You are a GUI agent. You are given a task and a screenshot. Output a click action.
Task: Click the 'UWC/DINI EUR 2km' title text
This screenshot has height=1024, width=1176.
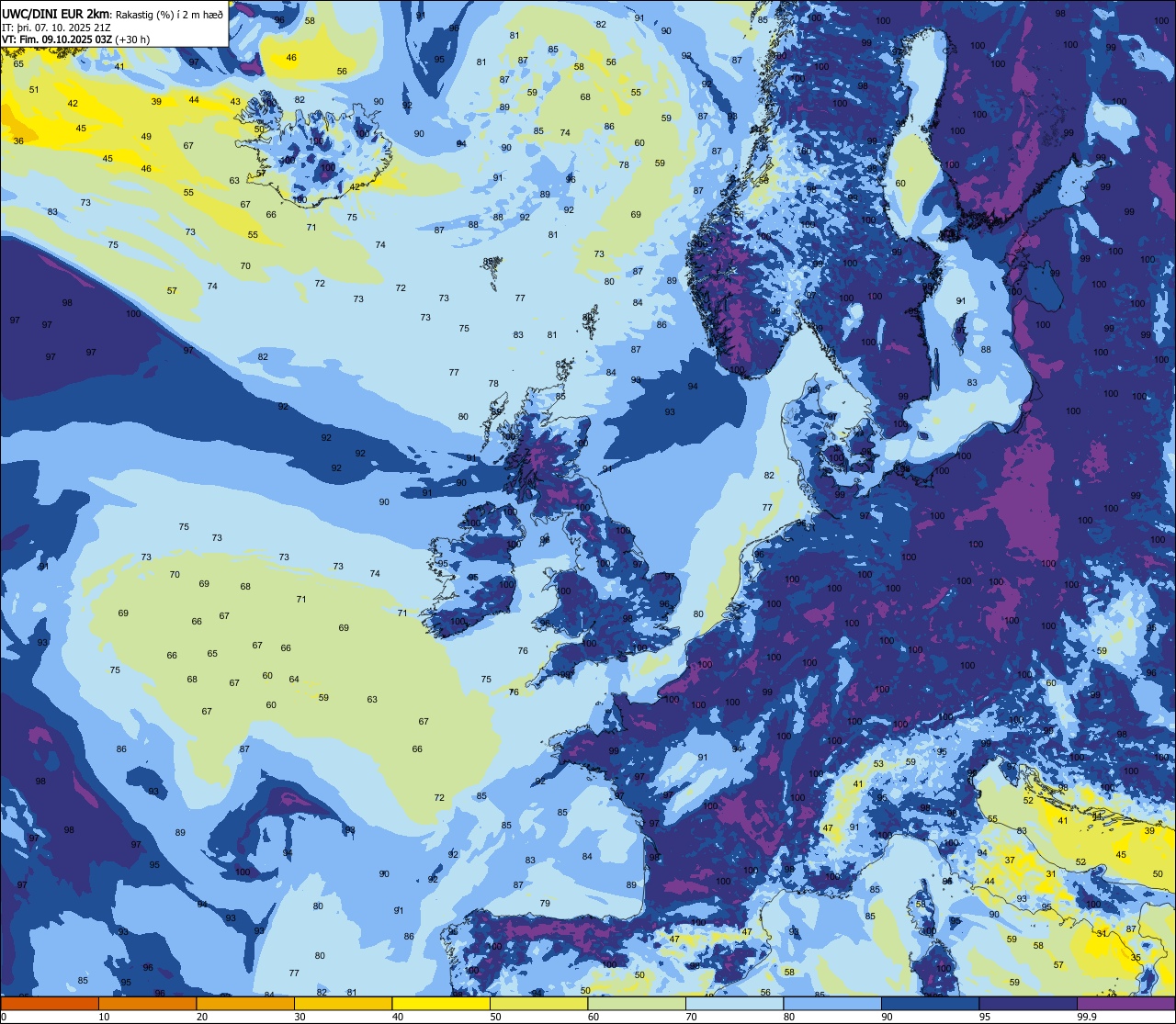click(x=55, y=13)
